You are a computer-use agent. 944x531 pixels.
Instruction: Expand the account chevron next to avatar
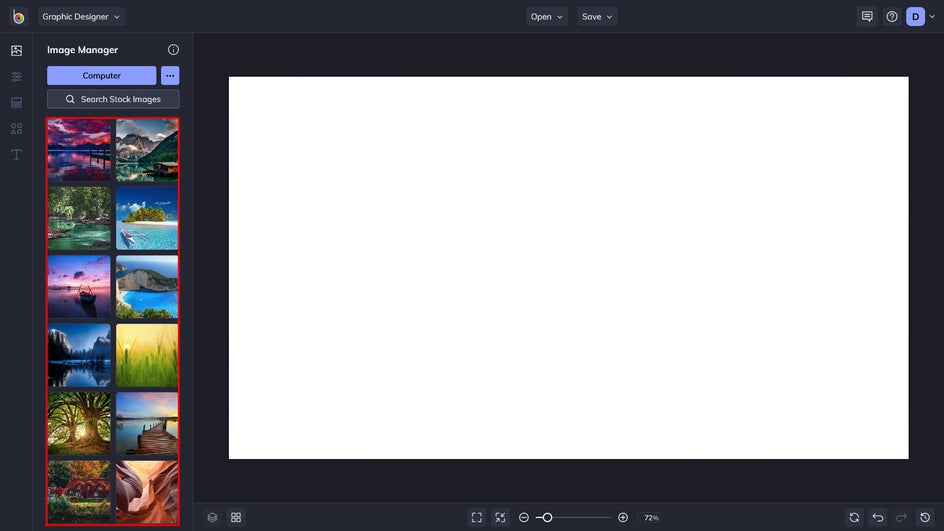pyautogui.click(x=932, y=17)
